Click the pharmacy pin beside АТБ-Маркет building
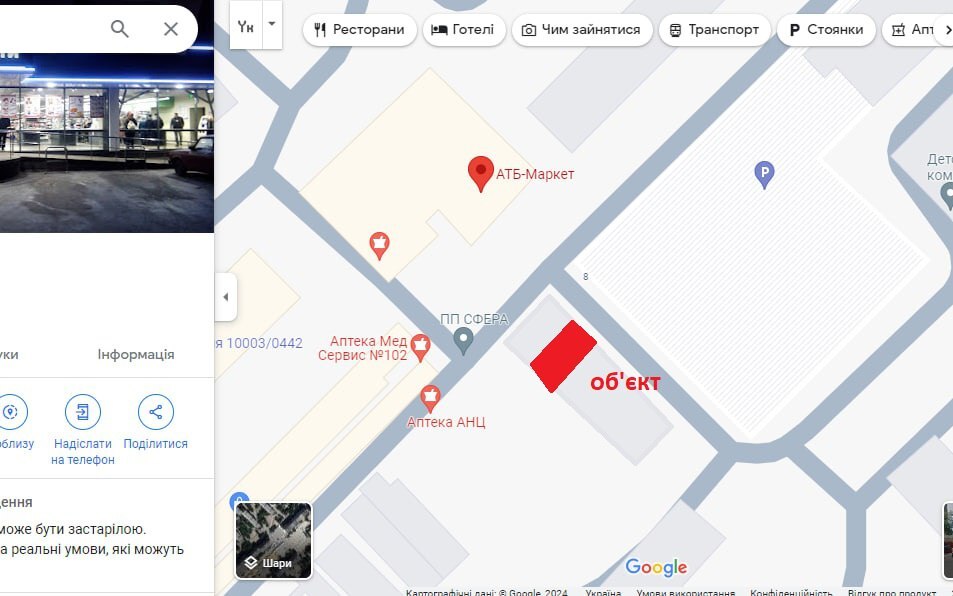953x596 pixels. pos(379,245)
